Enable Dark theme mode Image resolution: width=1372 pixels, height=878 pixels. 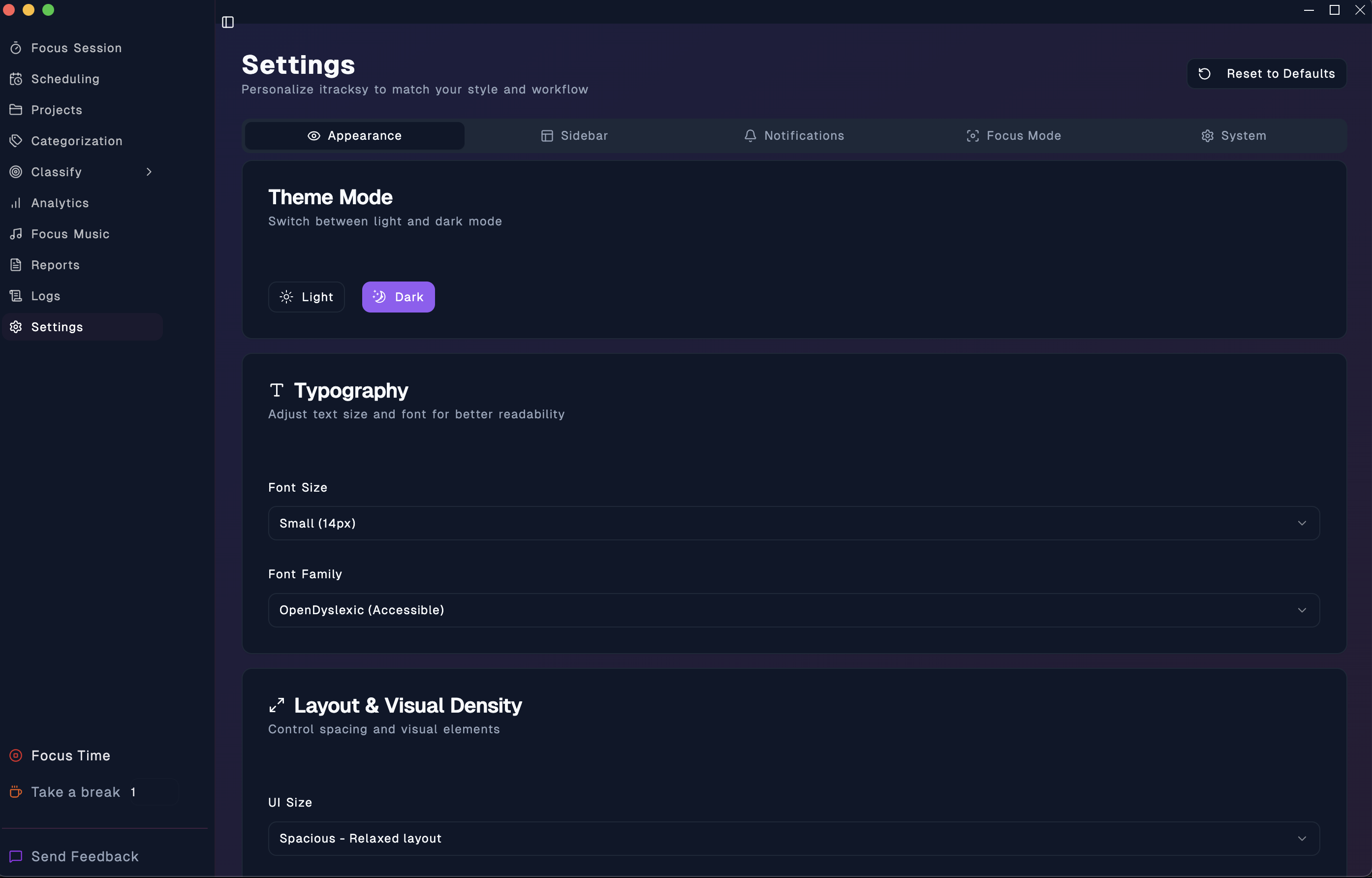tap(398, 296)
